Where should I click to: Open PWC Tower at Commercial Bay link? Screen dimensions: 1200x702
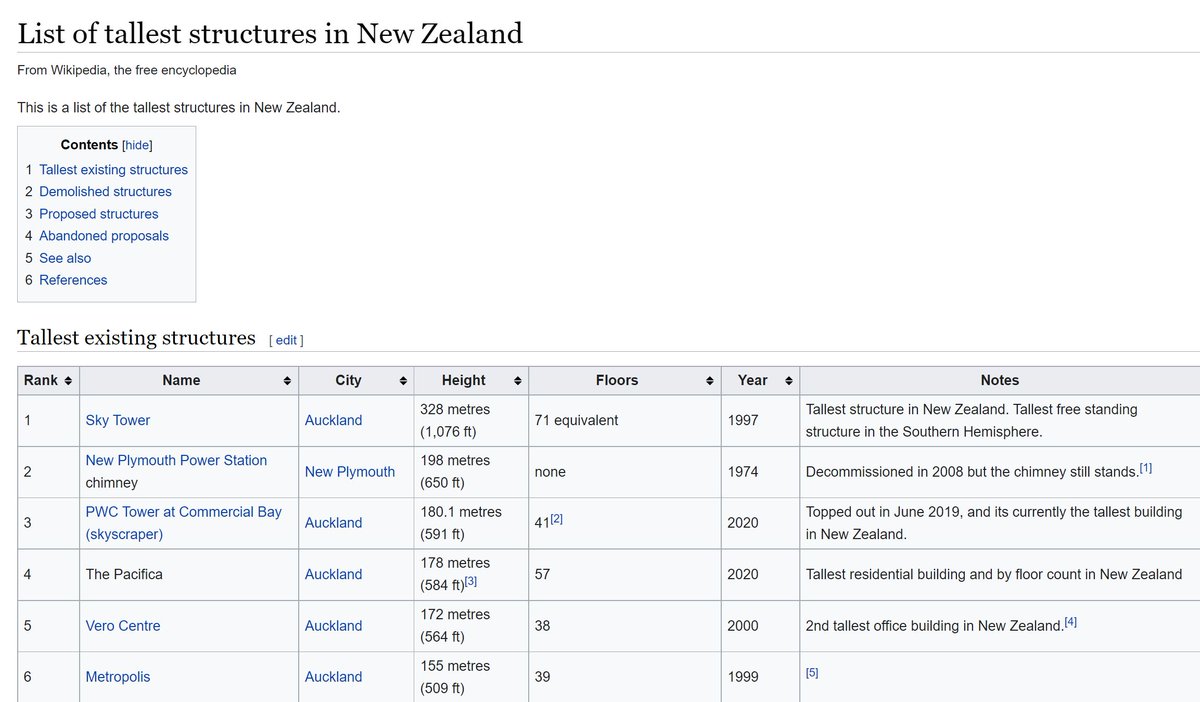(x=184, y=523)
